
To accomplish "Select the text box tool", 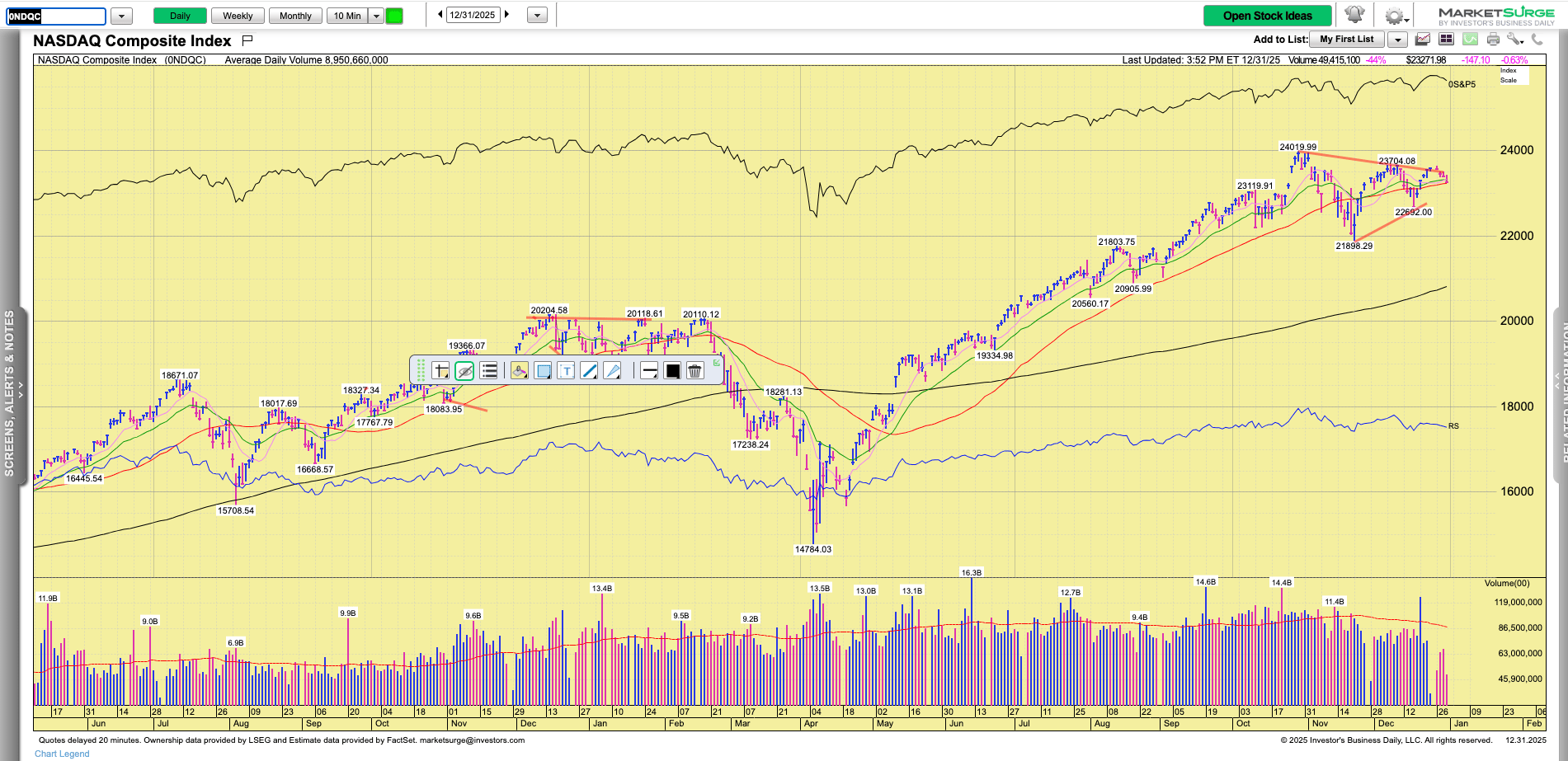I will (x=566, y=371).
